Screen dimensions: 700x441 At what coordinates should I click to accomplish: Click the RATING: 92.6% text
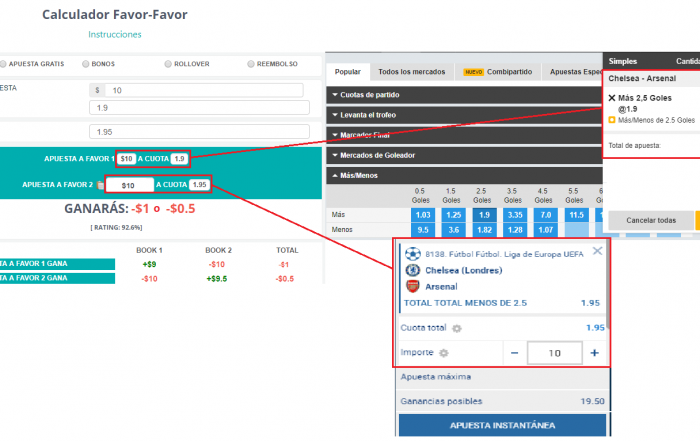coord(117,228)
